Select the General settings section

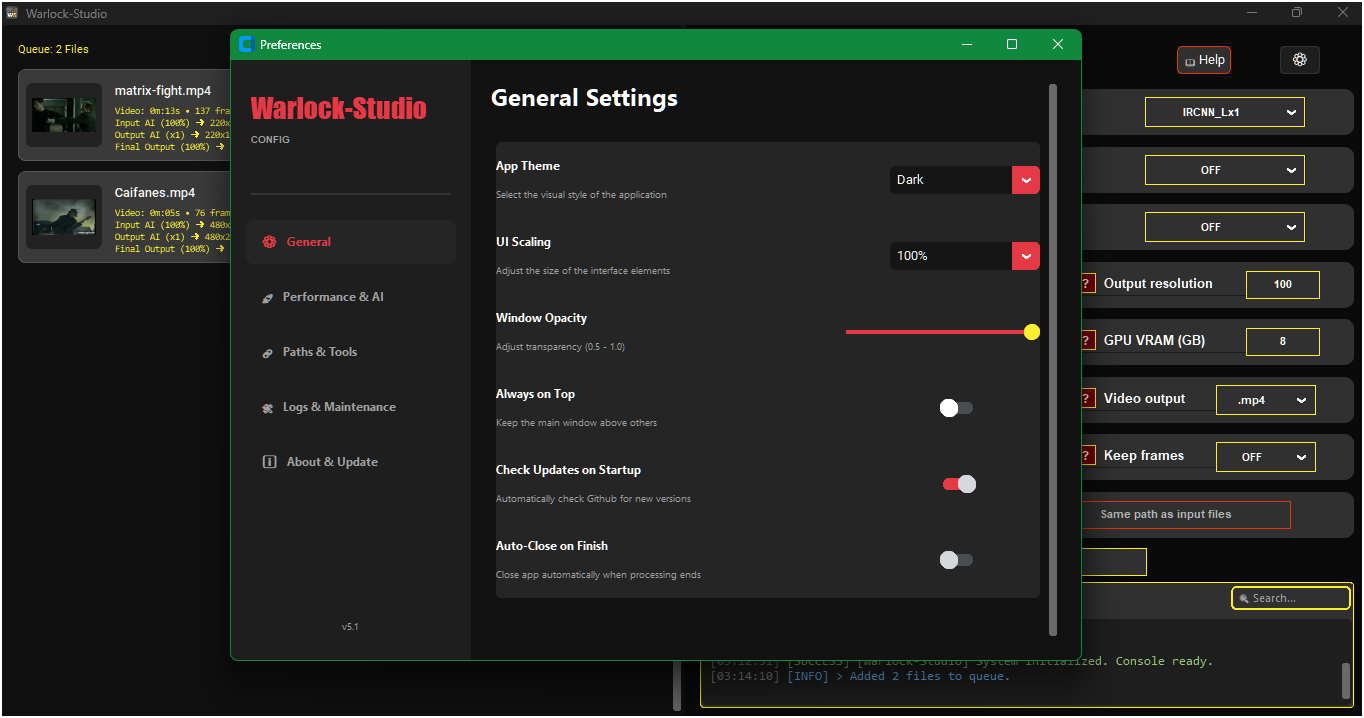351,242
